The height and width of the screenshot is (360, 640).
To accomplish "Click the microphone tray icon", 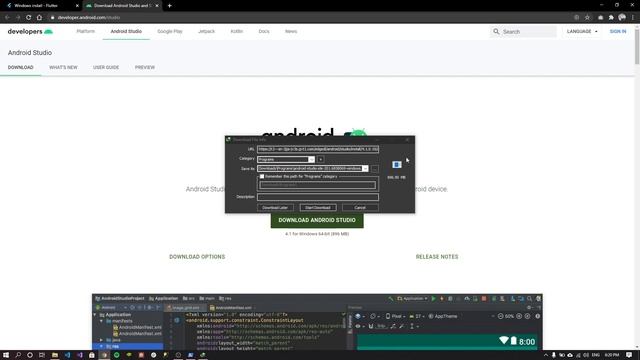I will (x=554, y=355).
